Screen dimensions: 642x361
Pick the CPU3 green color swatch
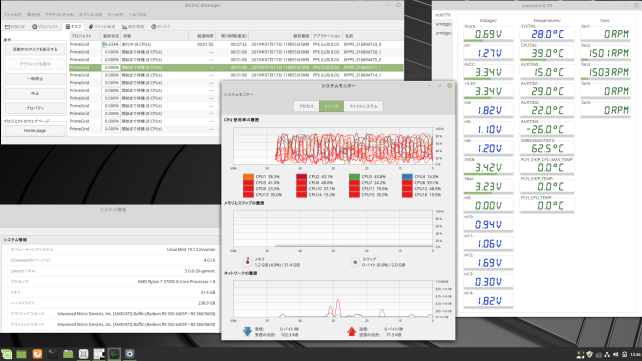pos(355,177)
